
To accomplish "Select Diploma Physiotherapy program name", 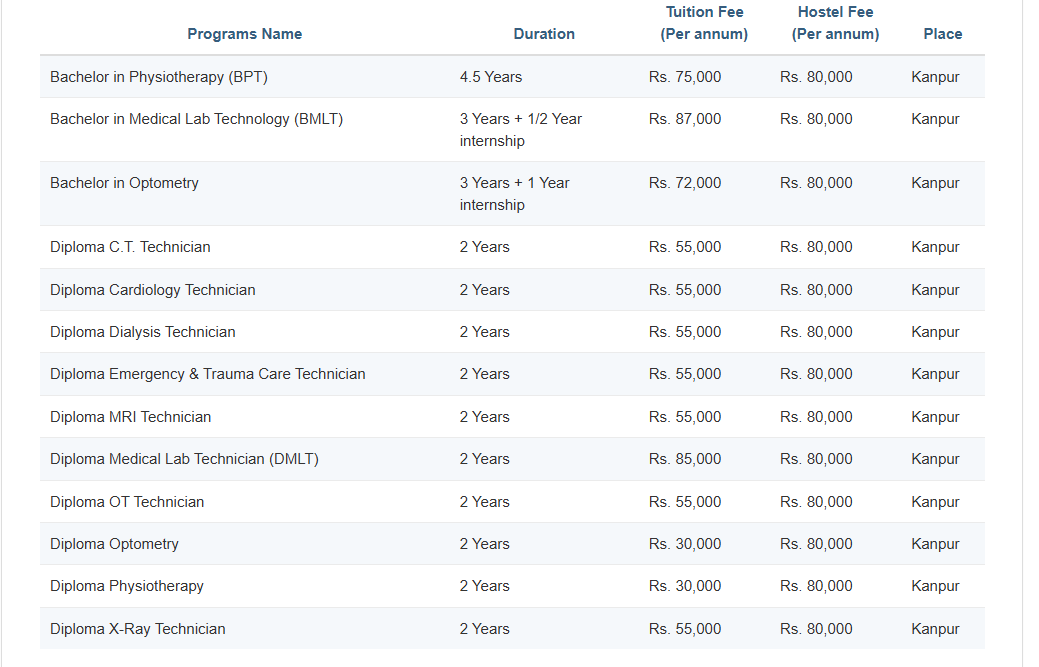I will tap(127, 586).
